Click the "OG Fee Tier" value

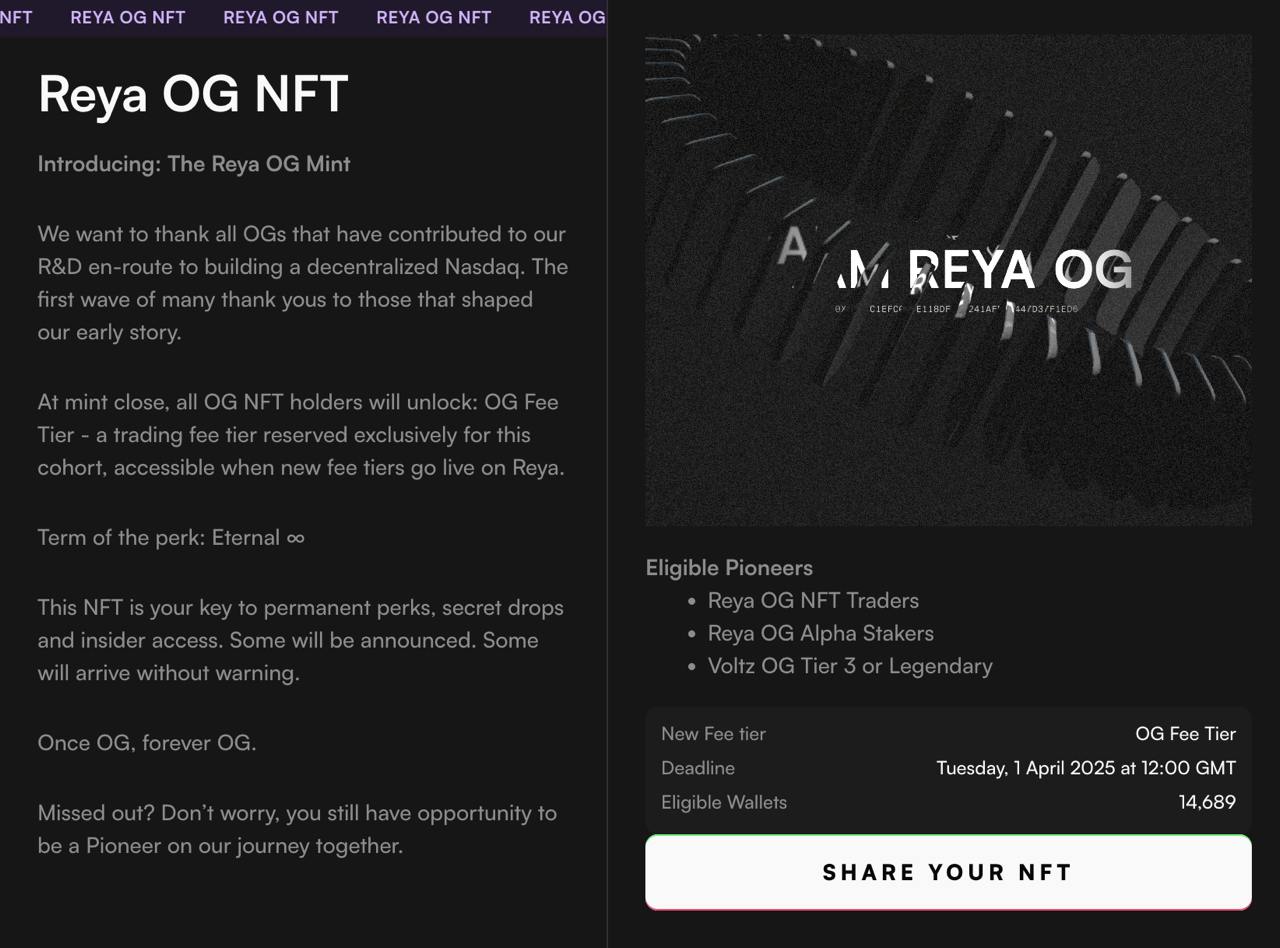[x=1185, y=734]
